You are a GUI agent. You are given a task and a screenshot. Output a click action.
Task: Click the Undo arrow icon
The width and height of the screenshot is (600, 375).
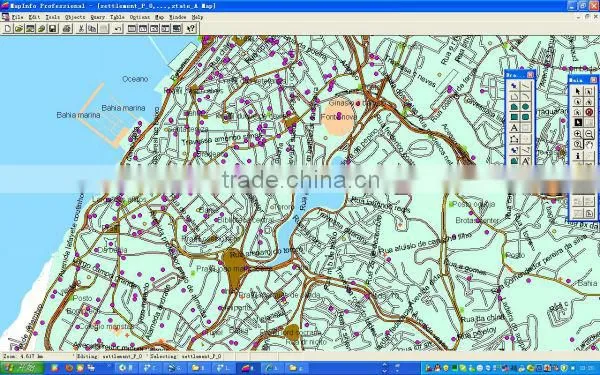117,28
